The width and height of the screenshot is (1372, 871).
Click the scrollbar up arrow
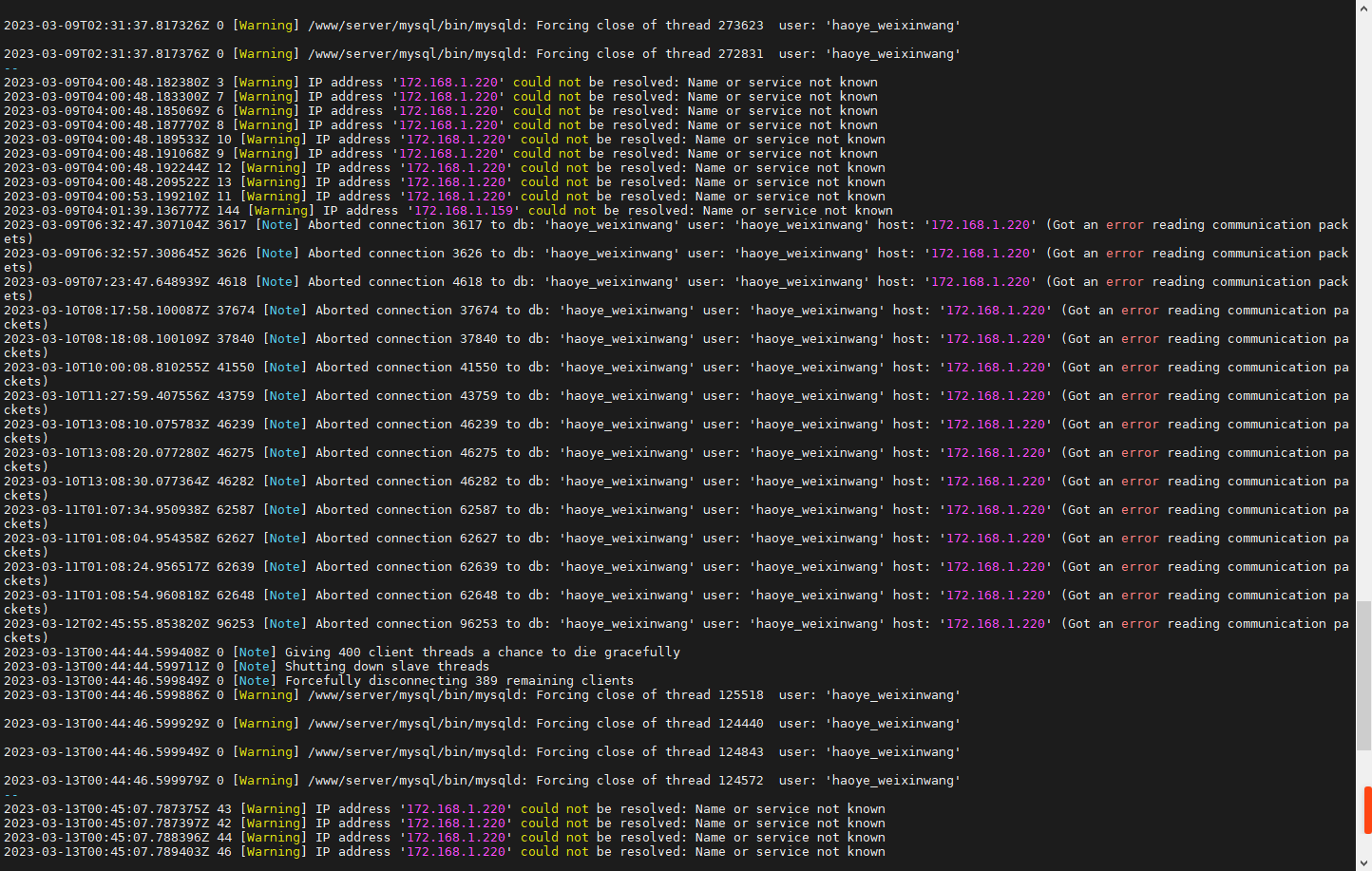[1364, 8]
